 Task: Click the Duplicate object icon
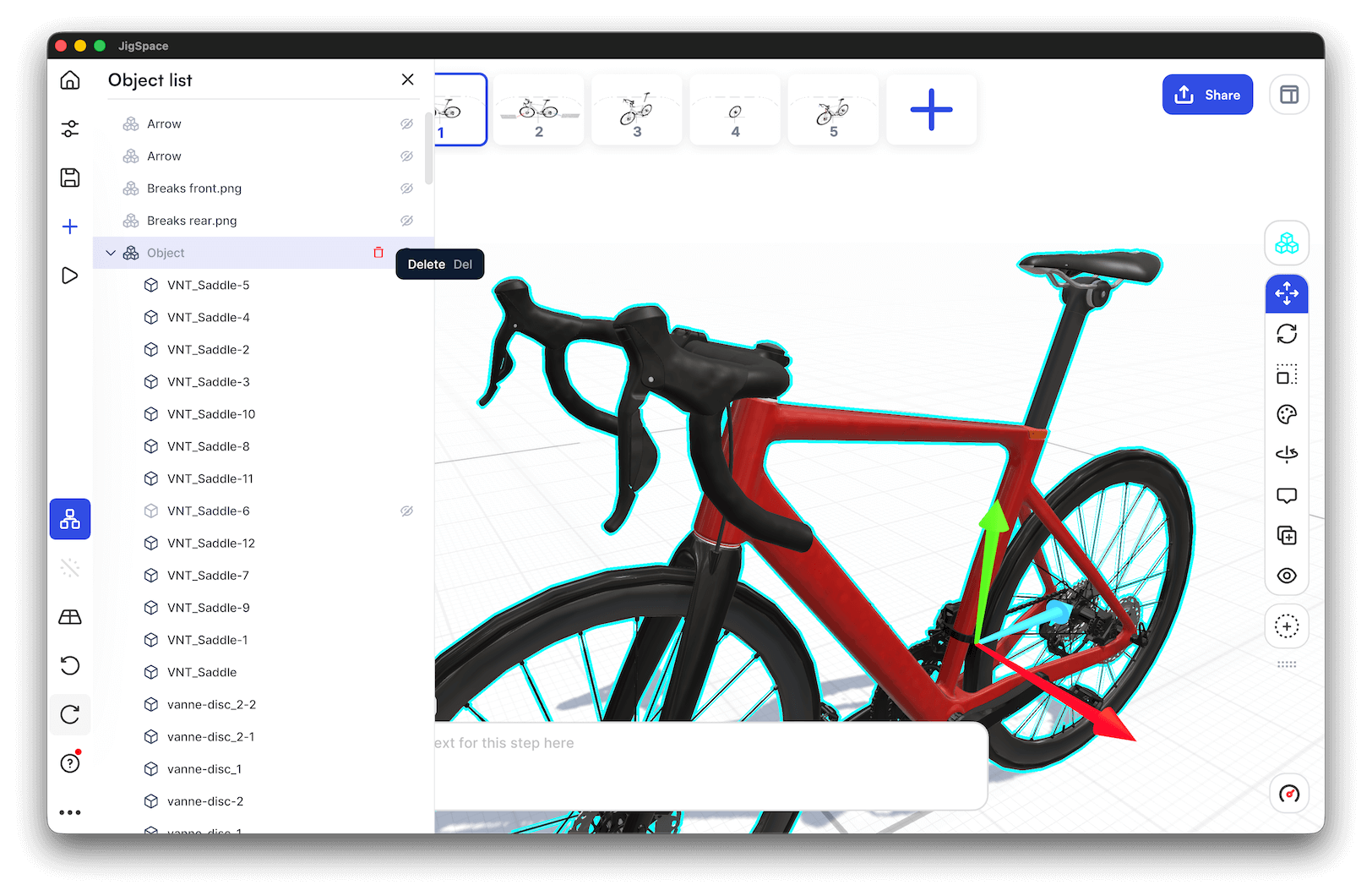(1287, 535)
